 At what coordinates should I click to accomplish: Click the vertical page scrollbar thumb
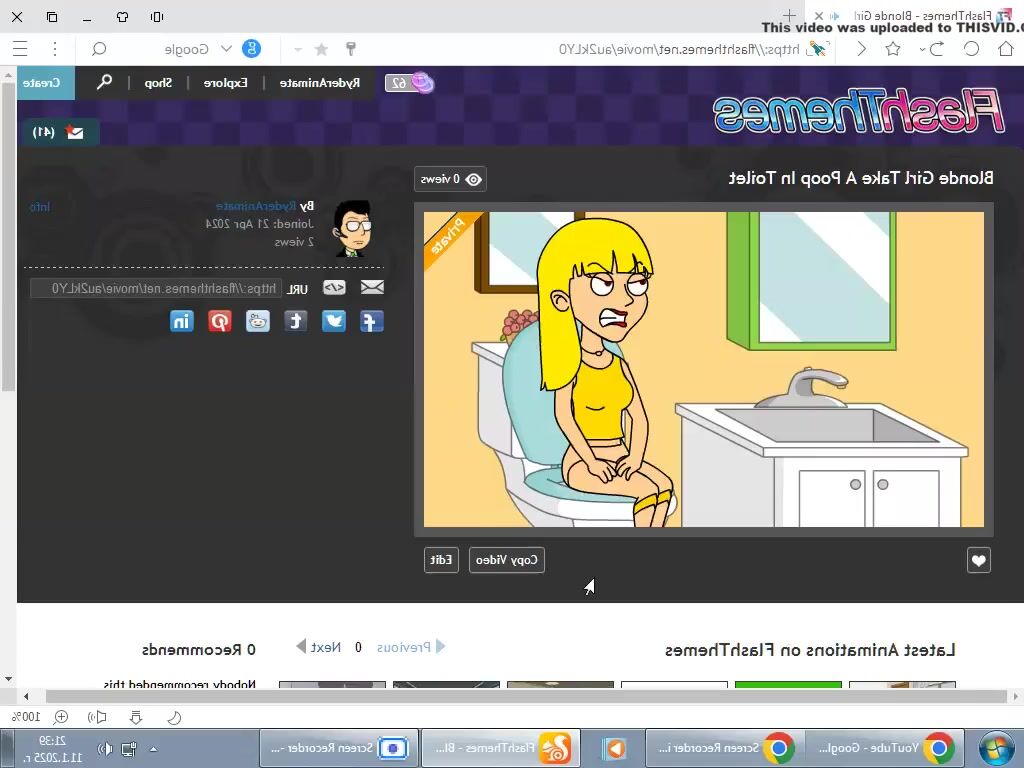[8, 236]
